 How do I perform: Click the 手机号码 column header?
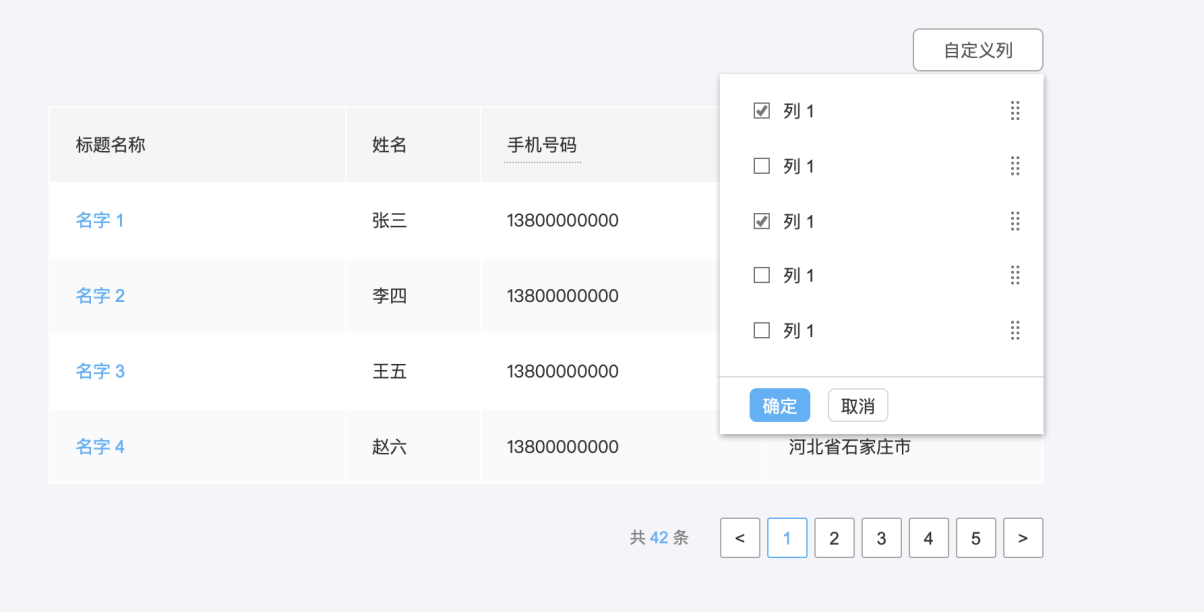[x=542, y=145]
